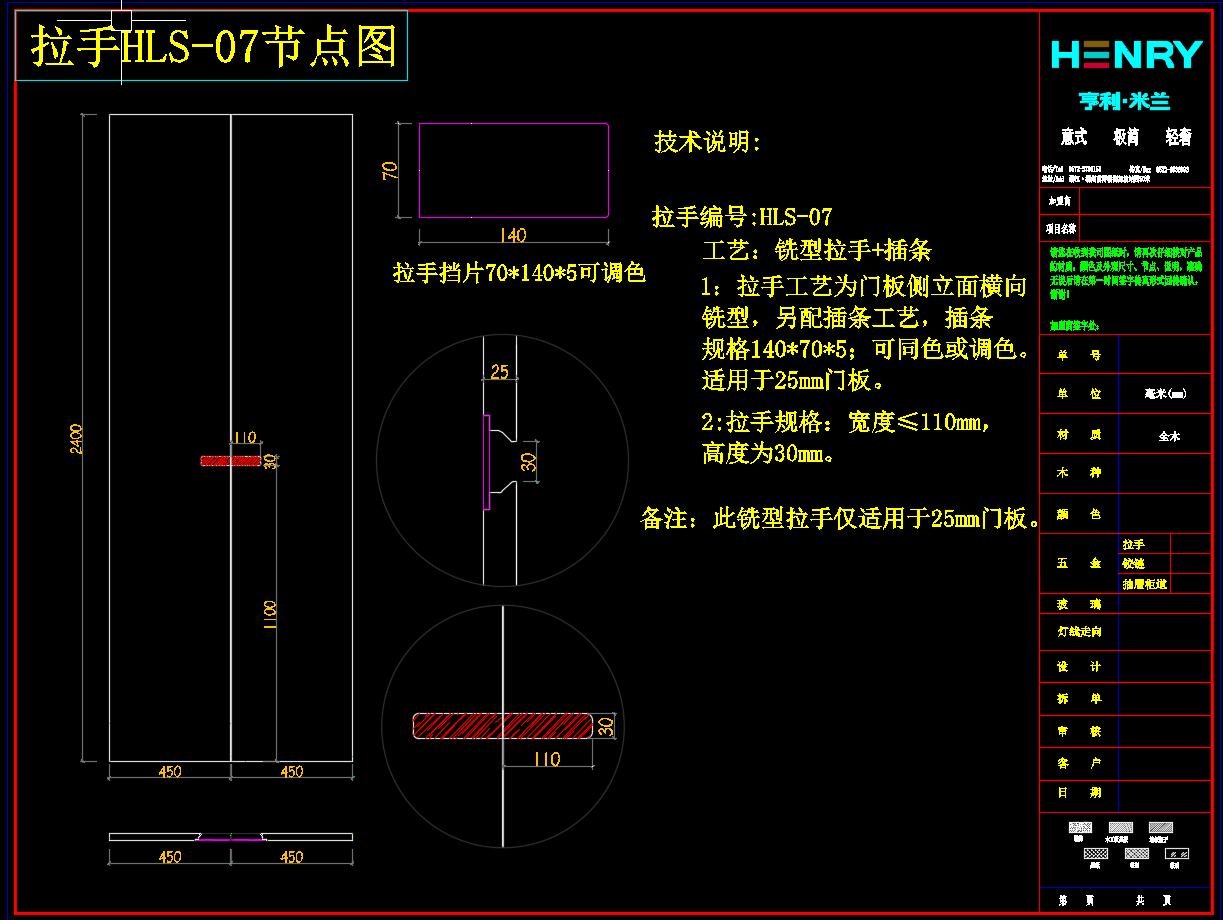Click the magenta insert strip in the bottom plan view
Viewport: 1223px width, 920px height.
point(231,839)
